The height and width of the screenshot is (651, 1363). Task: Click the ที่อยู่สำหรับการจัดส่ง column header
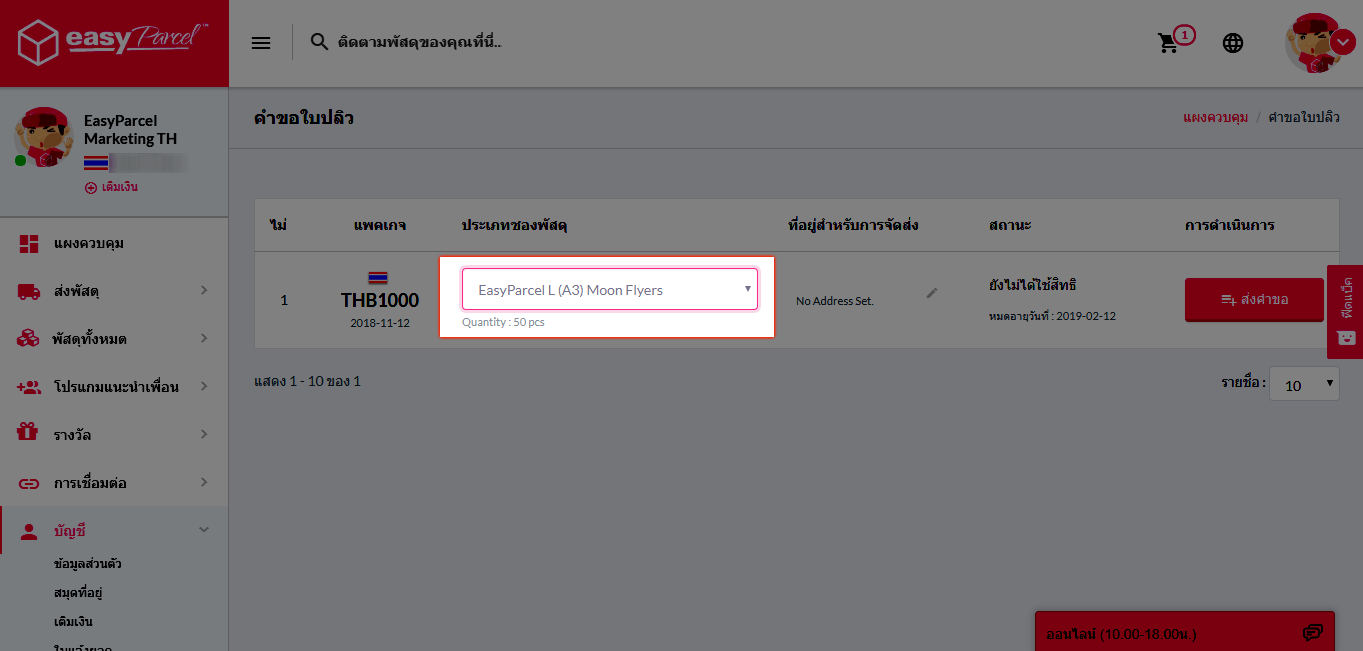[x=853, y=225]
